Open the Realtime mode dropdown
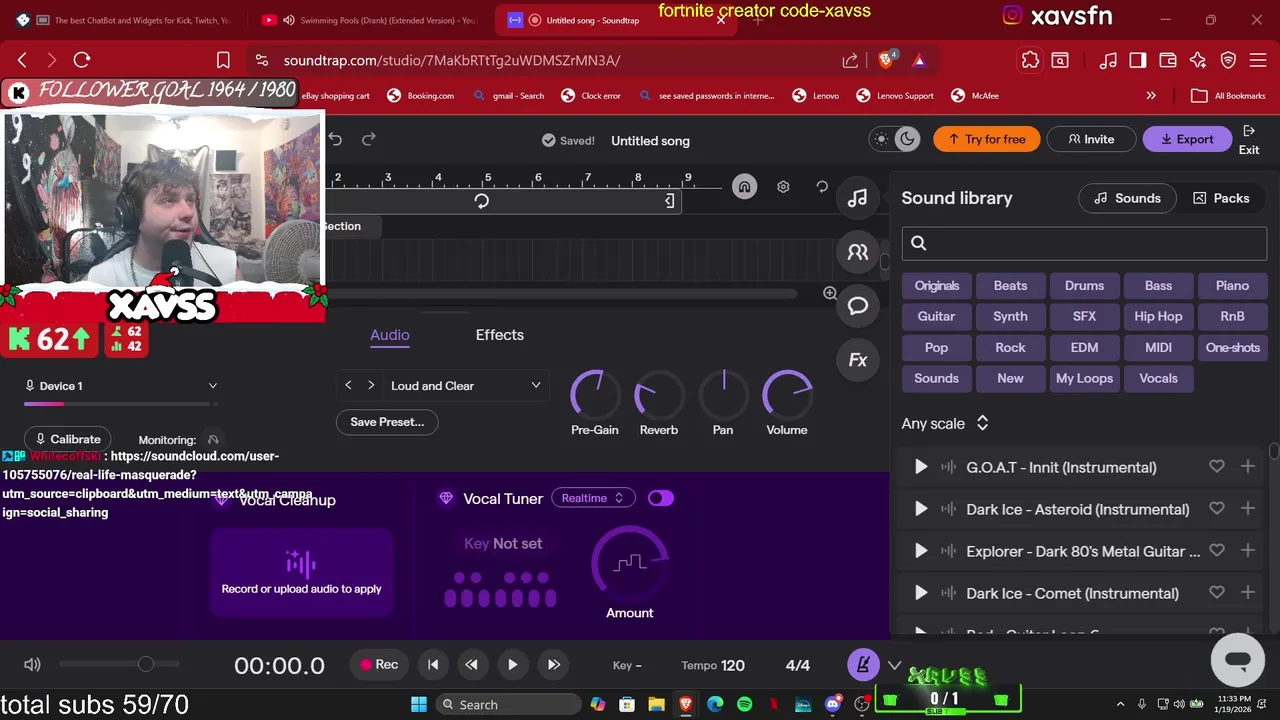This screenshot has width=1280, height=720. (x=593, y=498)
